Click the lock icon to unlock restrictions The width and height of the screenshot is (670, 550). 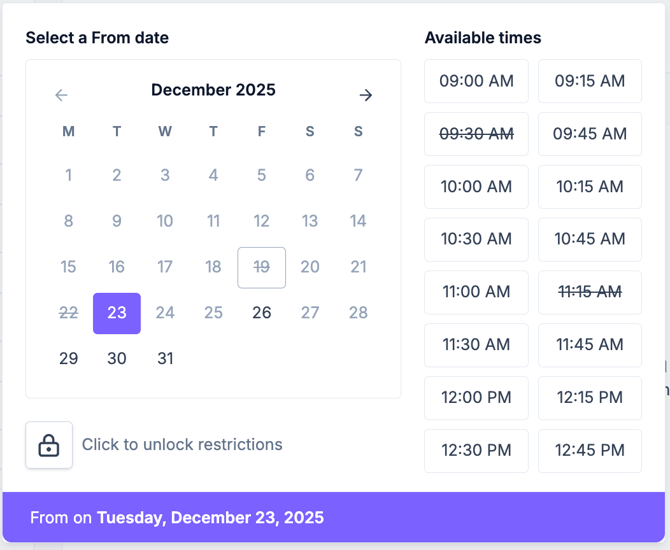(x=49, y=445)
